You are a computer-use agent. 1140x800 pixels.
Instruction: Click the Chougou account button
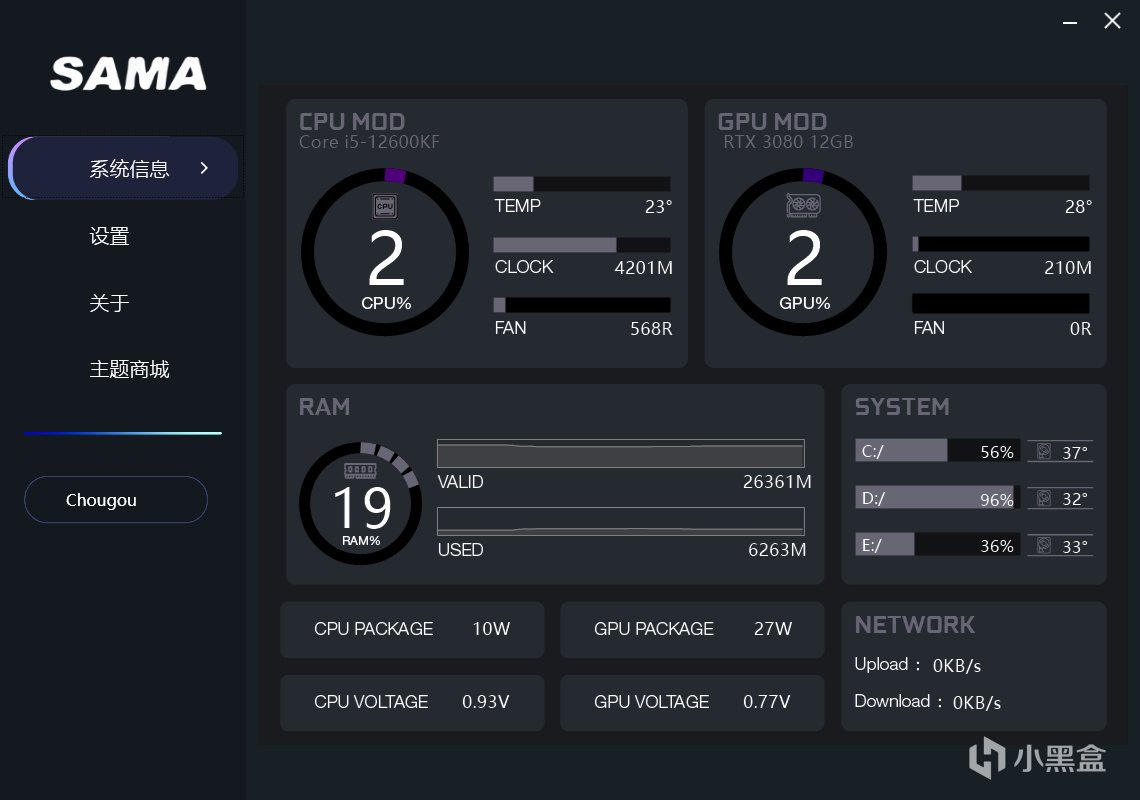pos(116,500)
